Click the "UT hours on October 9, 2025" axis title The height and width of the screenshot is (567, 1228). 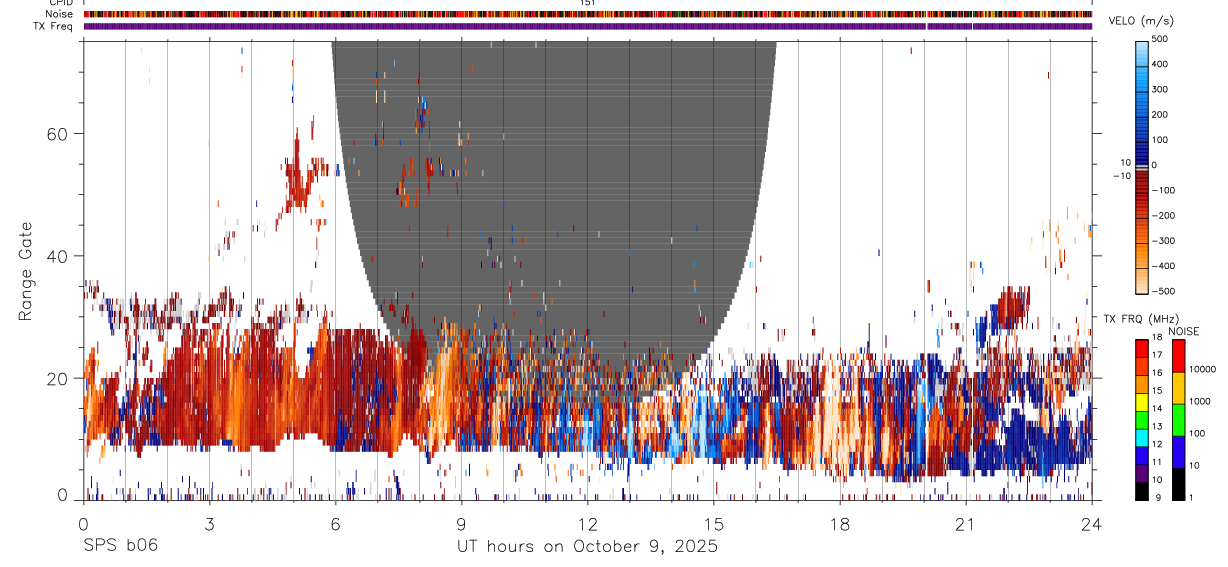(x=587, y=547)
